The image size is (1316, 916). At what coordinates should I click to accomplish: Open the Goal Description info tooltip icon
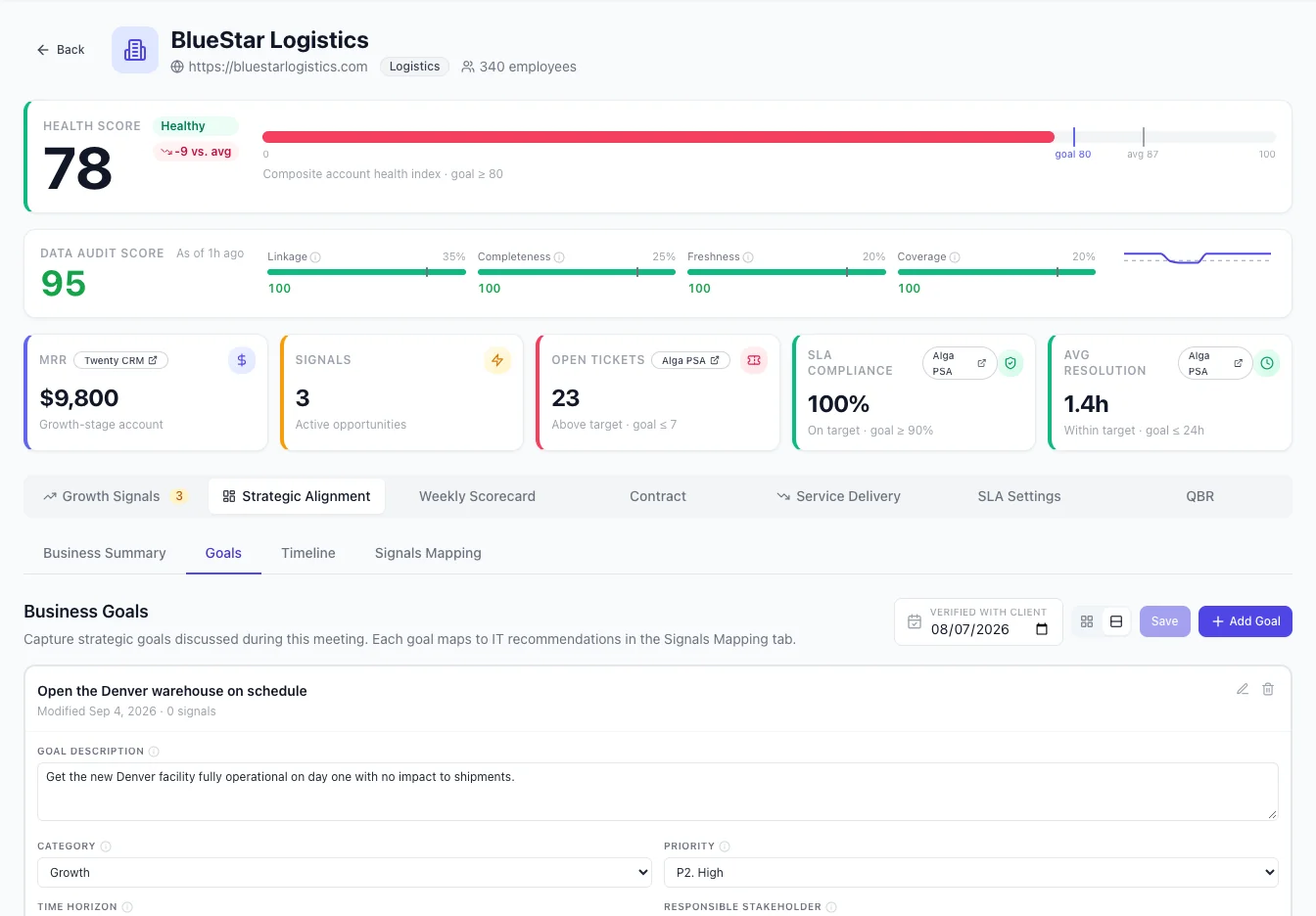154,752
